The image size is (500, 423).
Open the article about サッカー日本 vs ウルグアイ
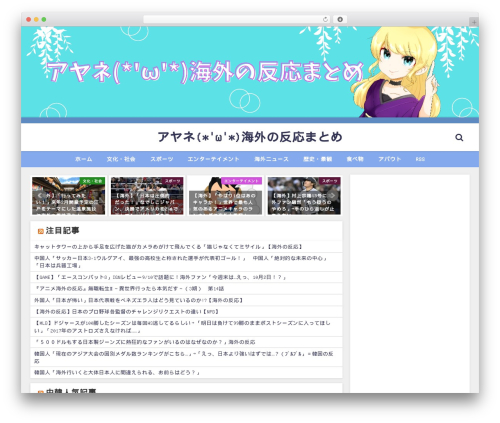click(x=180, y=262)
